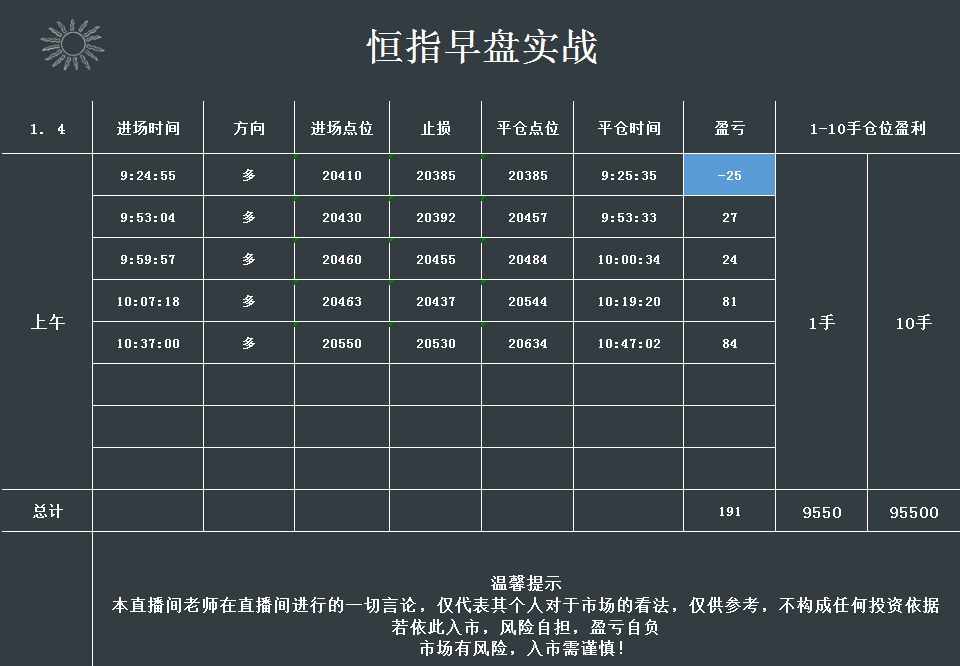960x666 pixels.
Task: Select the highlighted -25 loss cell
Action: pos(729,176)
